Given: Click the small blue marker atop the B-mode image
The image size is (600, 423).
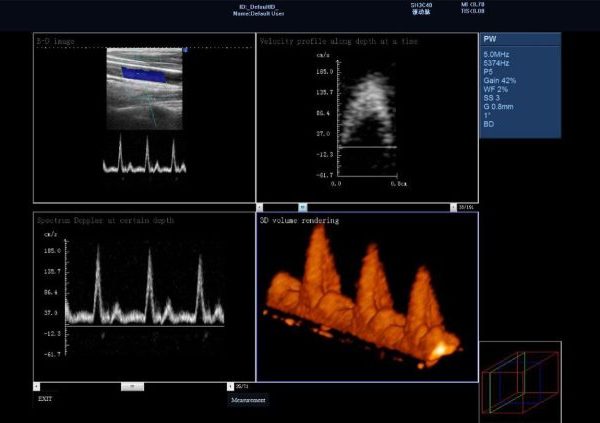Looking at the screenshot, I should coord(185,49).
